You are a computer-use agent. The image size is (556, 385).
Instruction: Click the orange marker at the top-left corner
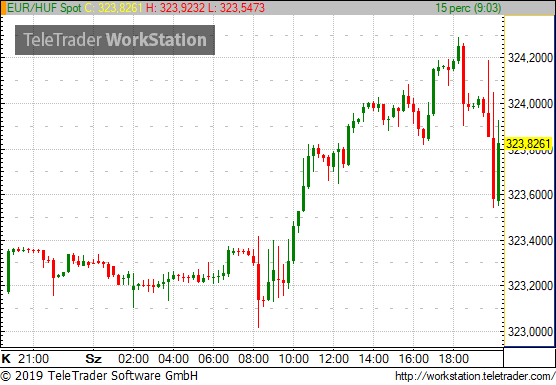pyautogui.click(x=3, y=8)
